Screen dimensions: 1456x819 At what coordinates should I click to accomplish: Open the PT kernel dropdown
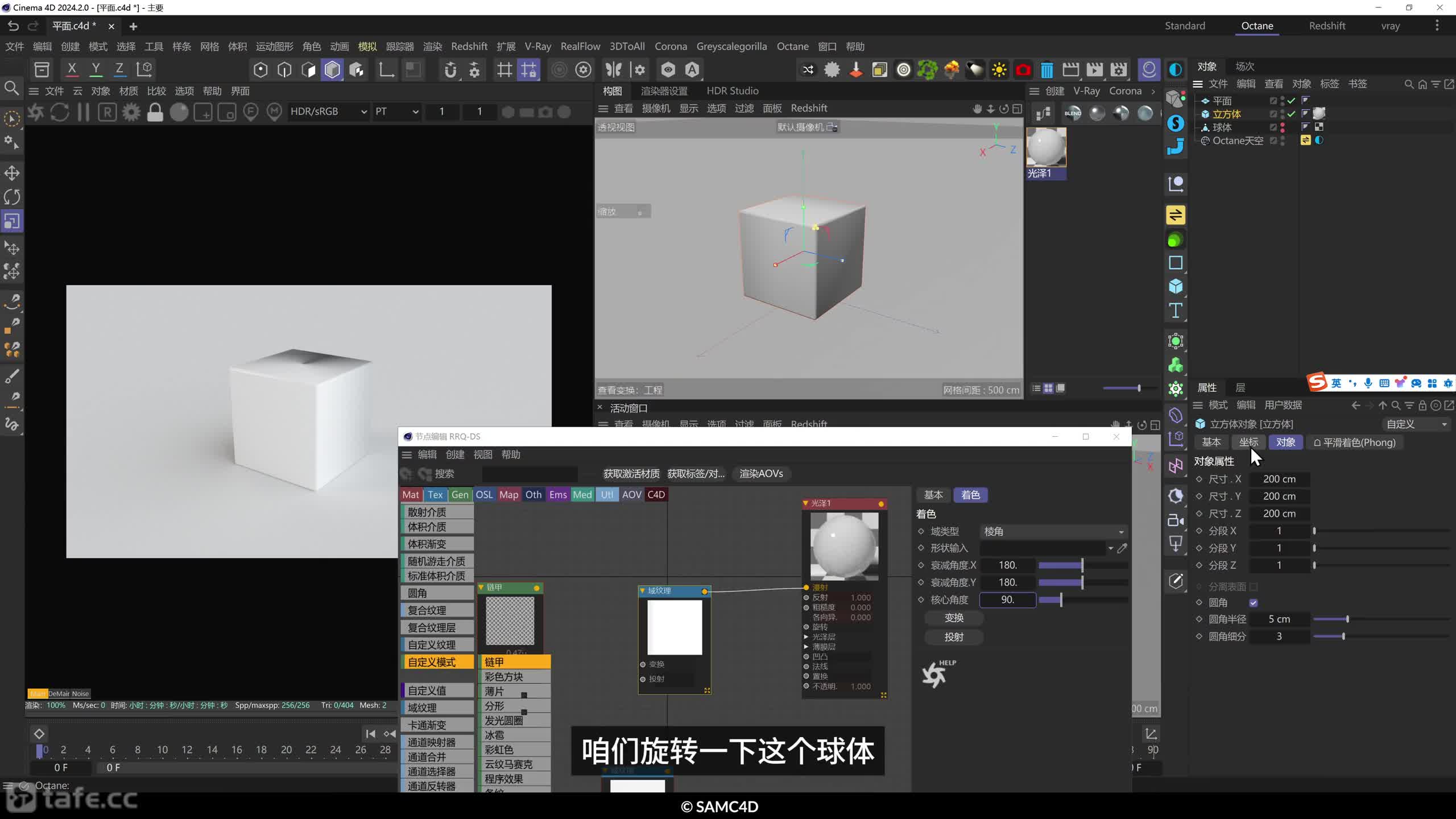(396, 112)
